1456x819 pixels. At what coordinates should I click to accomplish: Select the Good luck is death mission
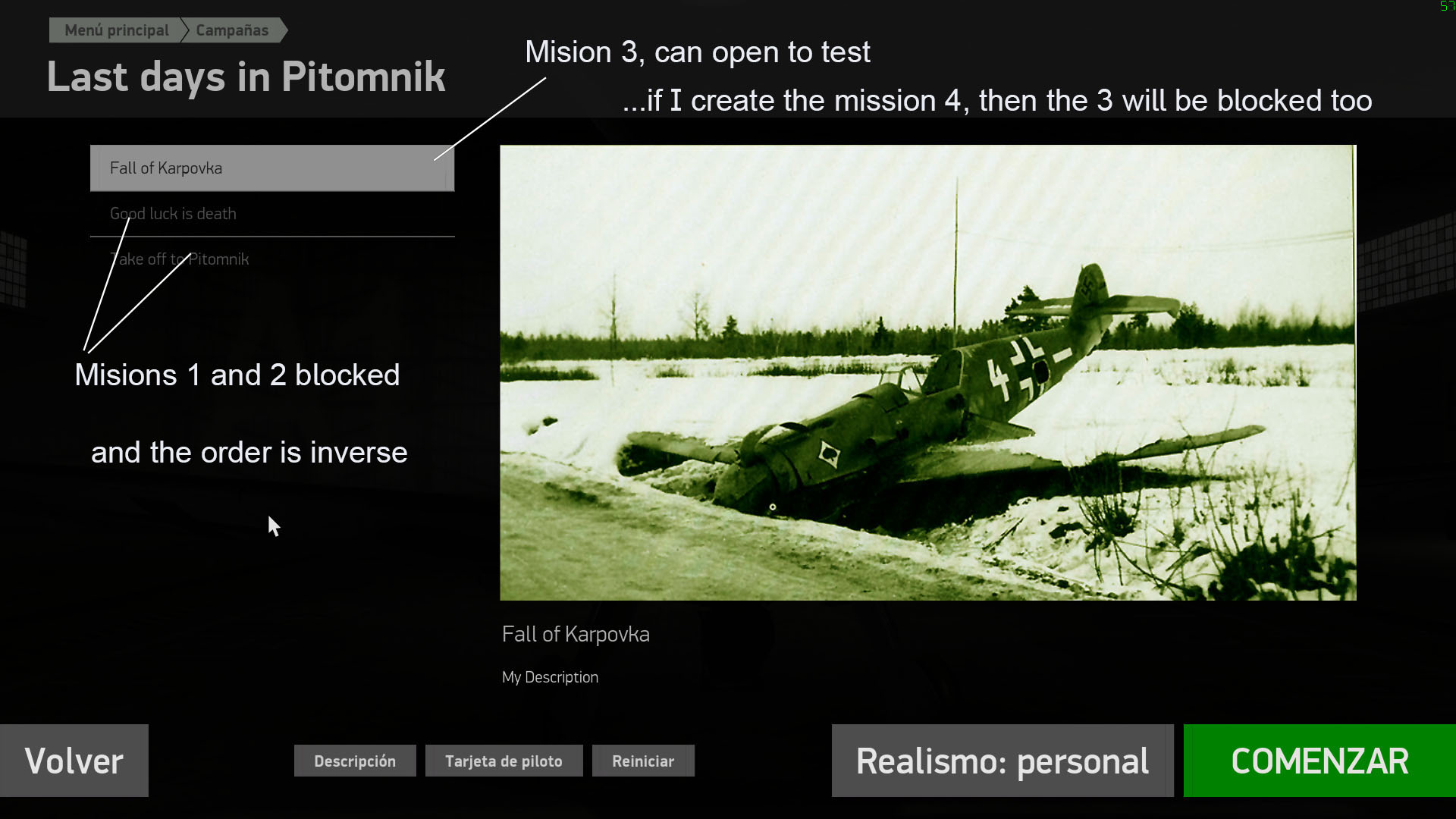[173, 214]
